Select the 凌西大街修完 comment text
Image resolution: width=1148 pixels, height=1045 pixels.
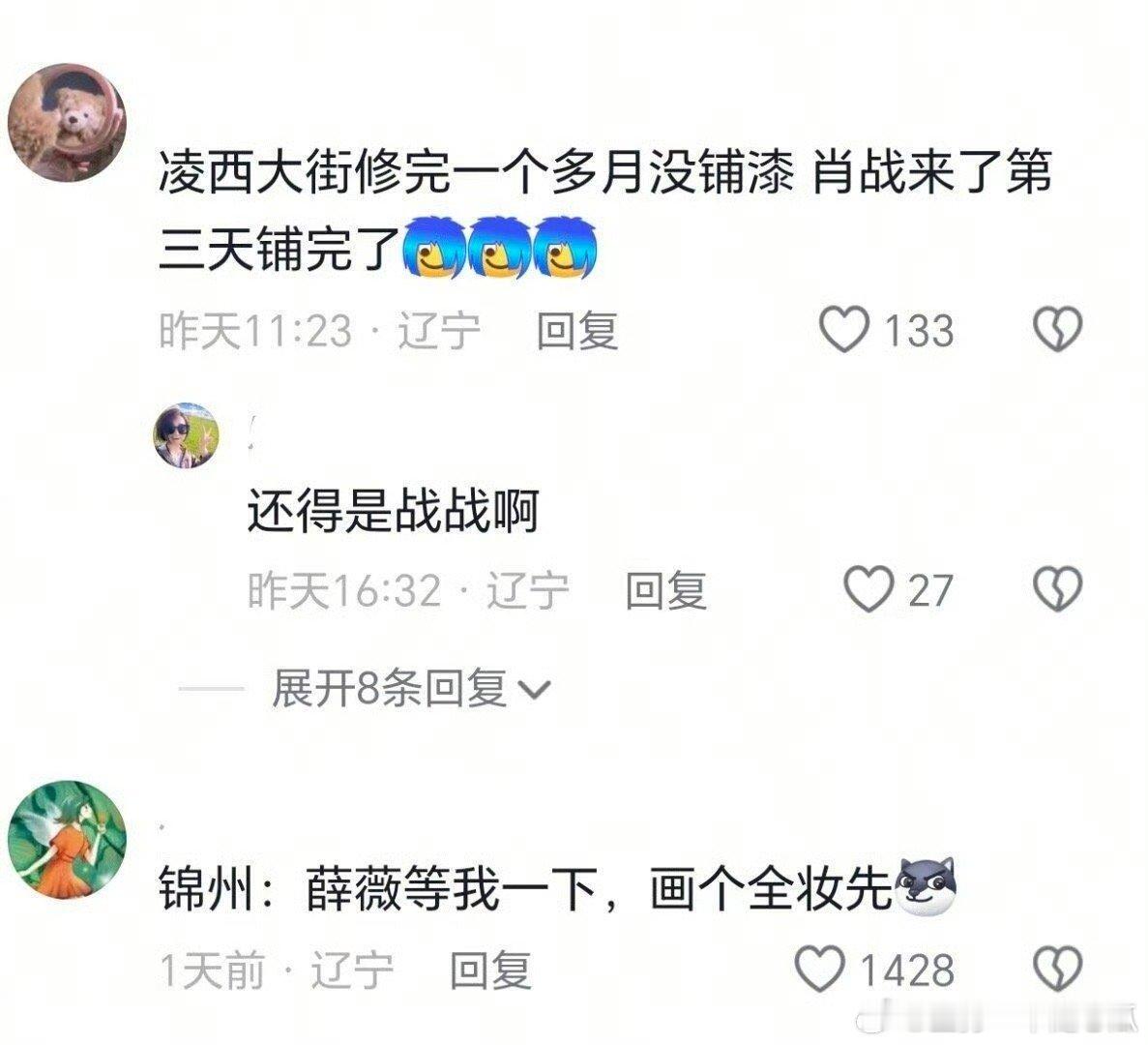tap(604, 210)
